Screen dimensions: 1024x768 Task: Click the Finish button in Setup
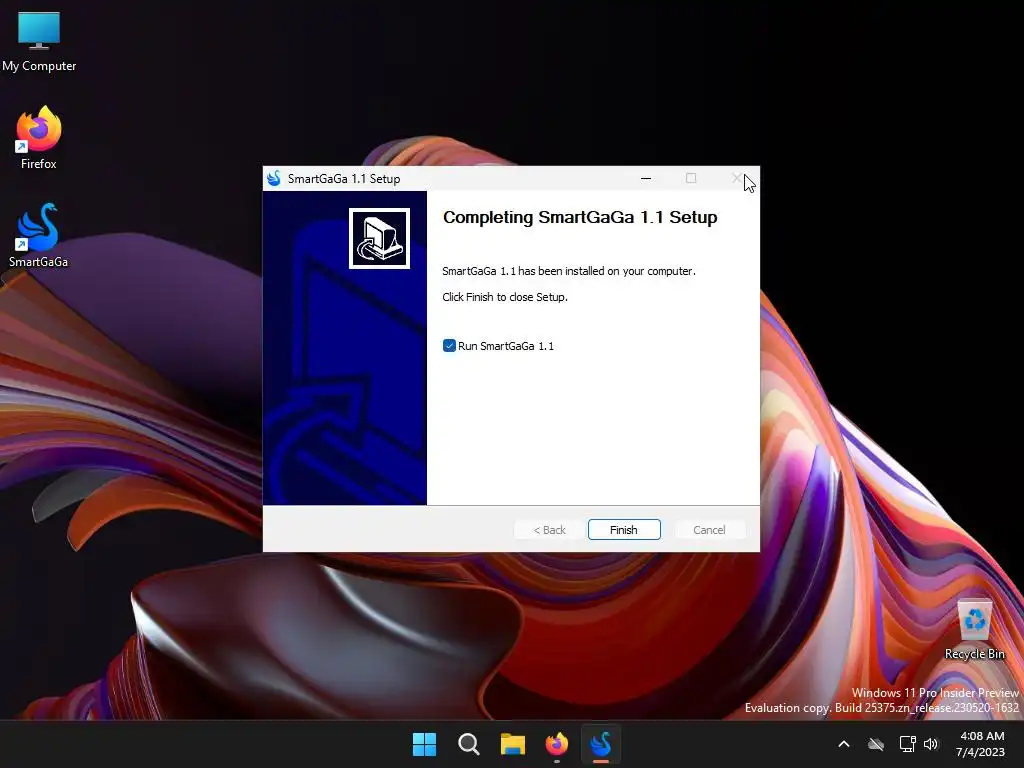(x=624, y=530)
